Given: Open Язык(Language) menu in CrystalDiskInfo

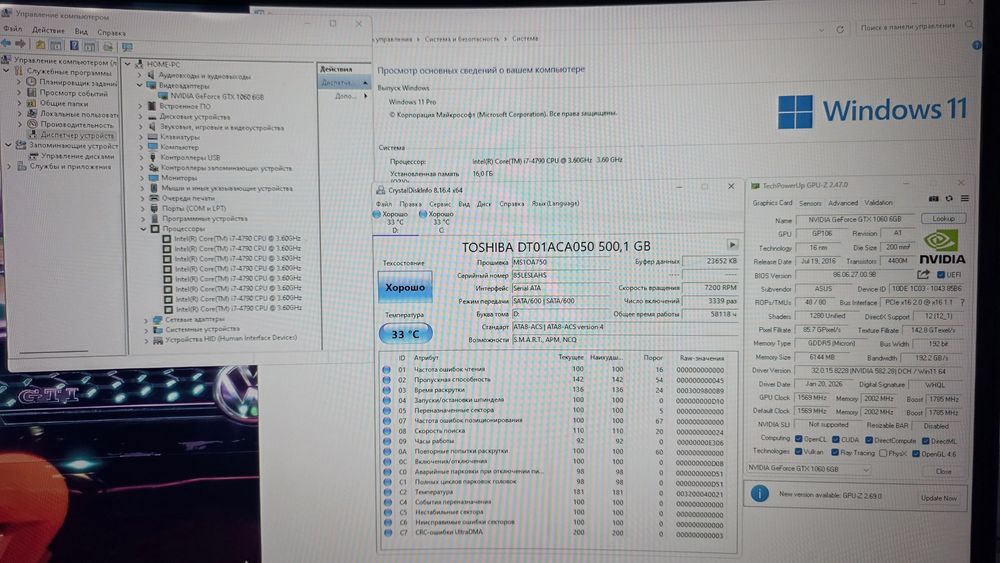Looking at the screenshot, I should click(x=555, y=203).
